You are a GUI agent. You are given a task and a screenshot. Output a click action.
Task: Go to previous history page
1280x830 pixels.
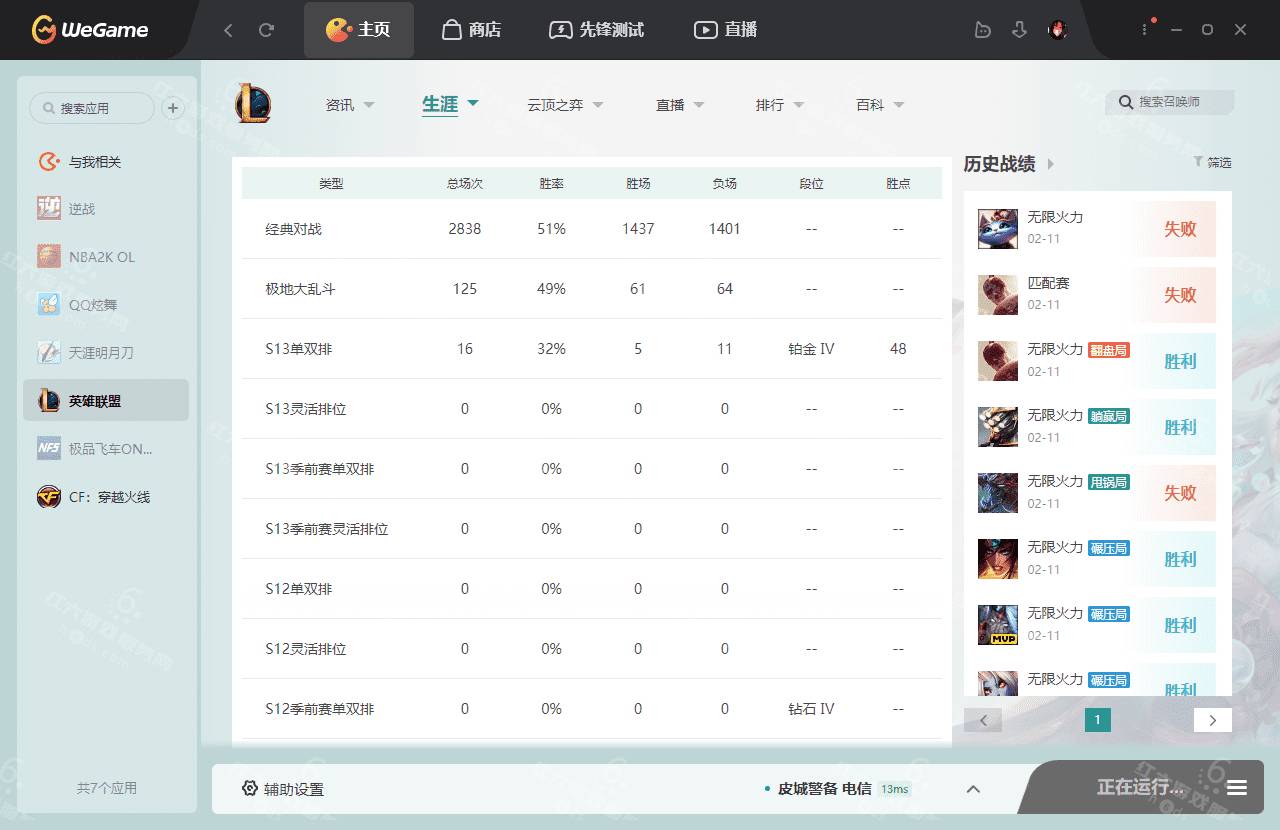tap(983, 720)
